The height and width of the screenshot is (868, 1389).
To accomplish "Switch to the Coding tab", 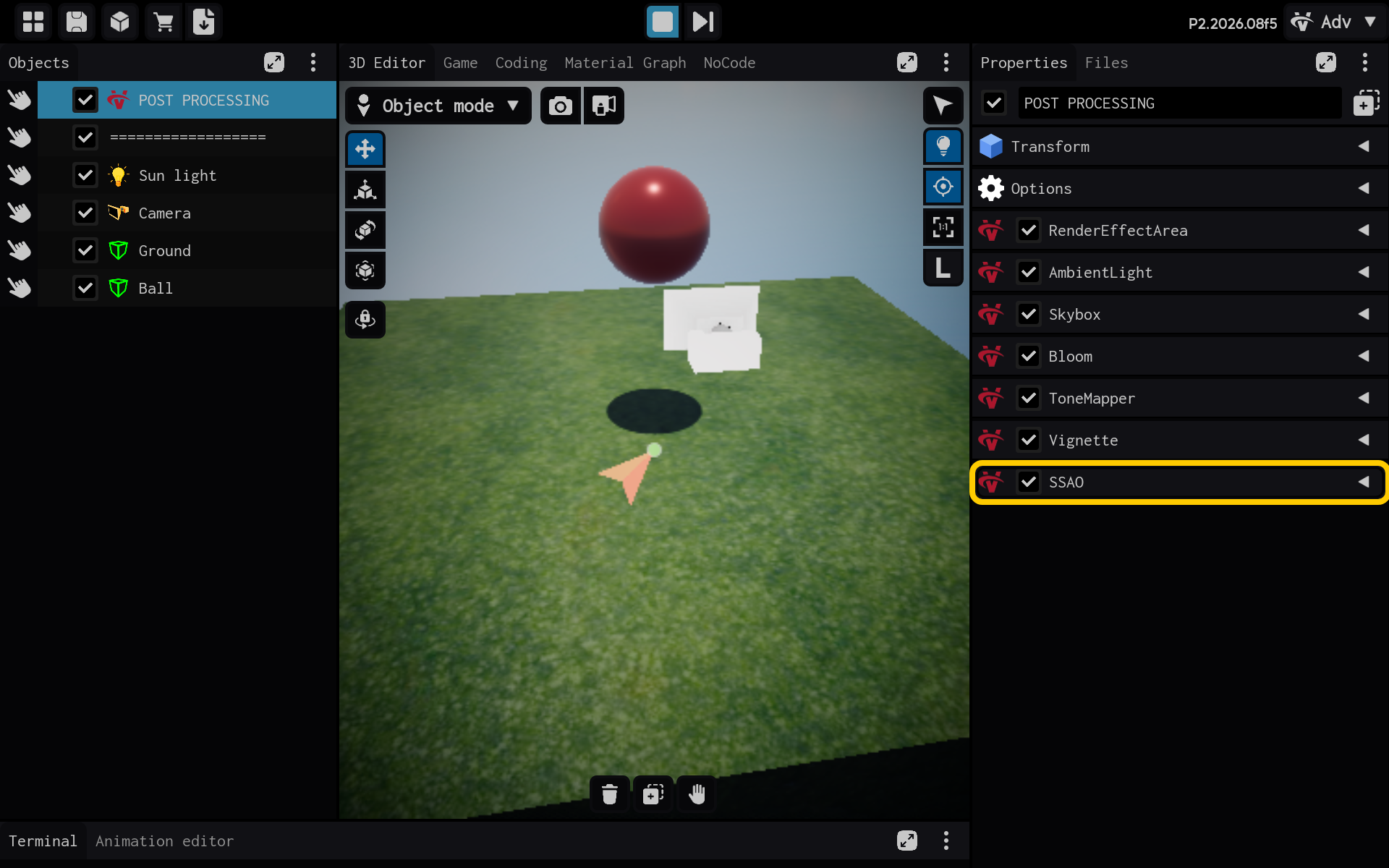I will pos(521,63).
